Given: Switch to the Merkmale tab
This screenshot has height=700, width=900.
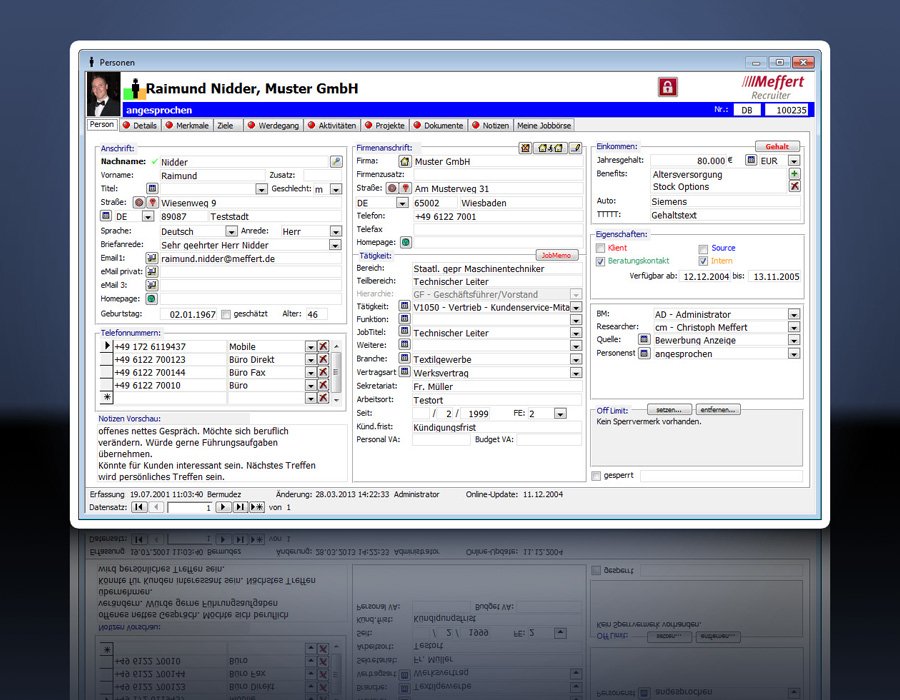Looking at the screenshot, I should [x=187, y=125].
